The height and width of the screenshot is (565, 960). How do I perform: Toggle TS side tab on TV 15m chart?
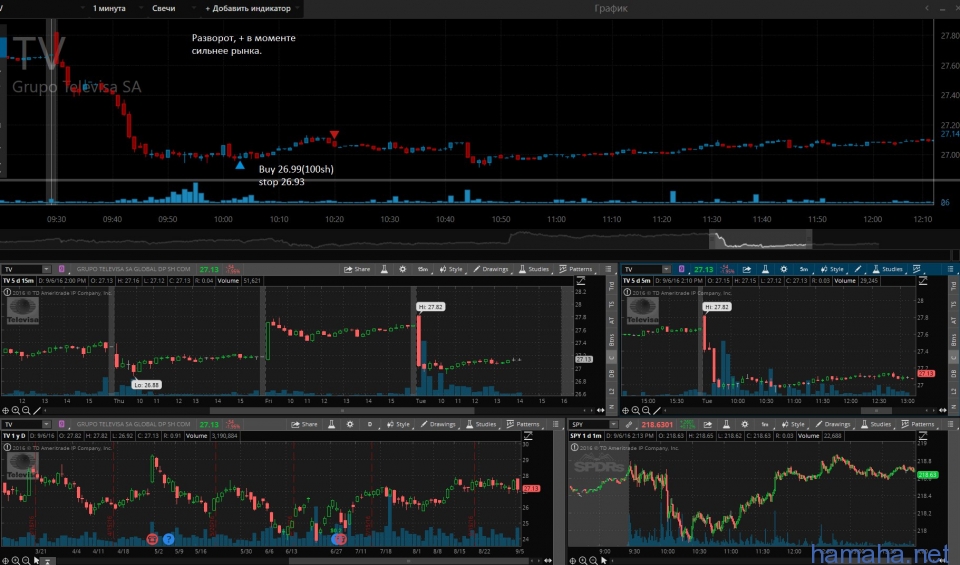point(611,304)
